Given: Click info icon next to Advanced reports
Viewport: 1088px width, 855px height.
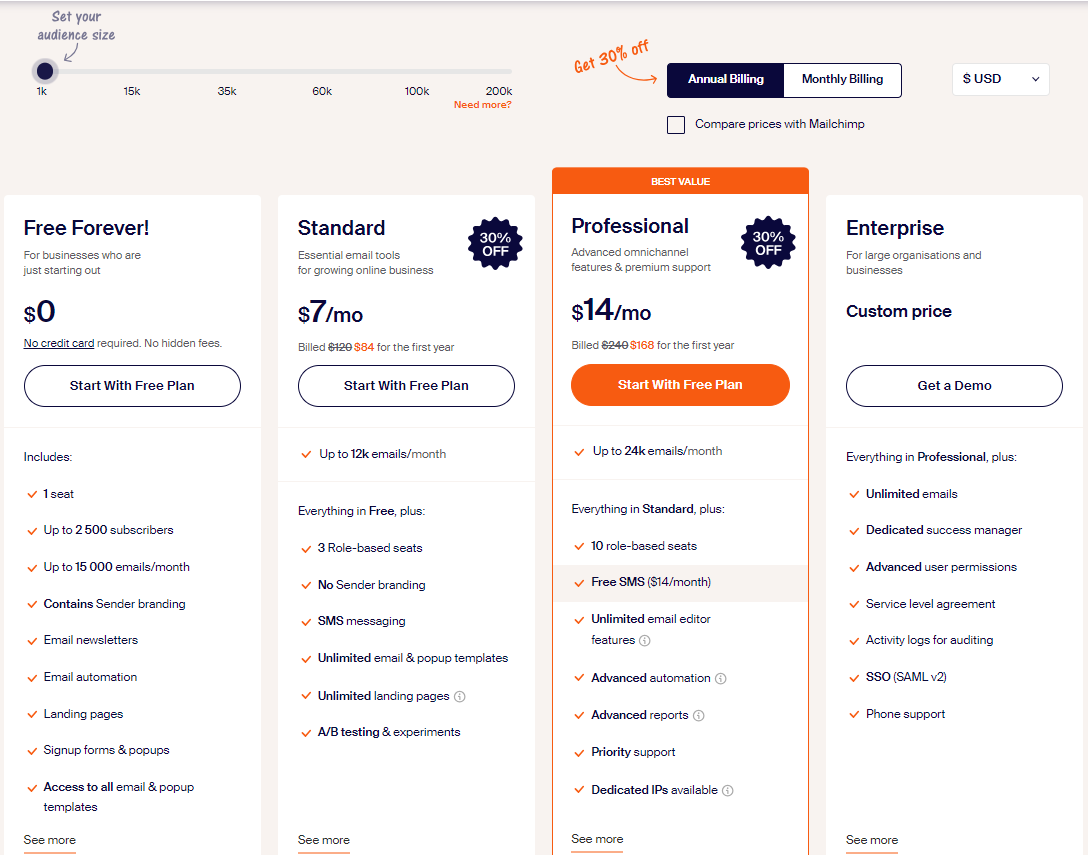Looking at the screenshot, I should [699, 716].
